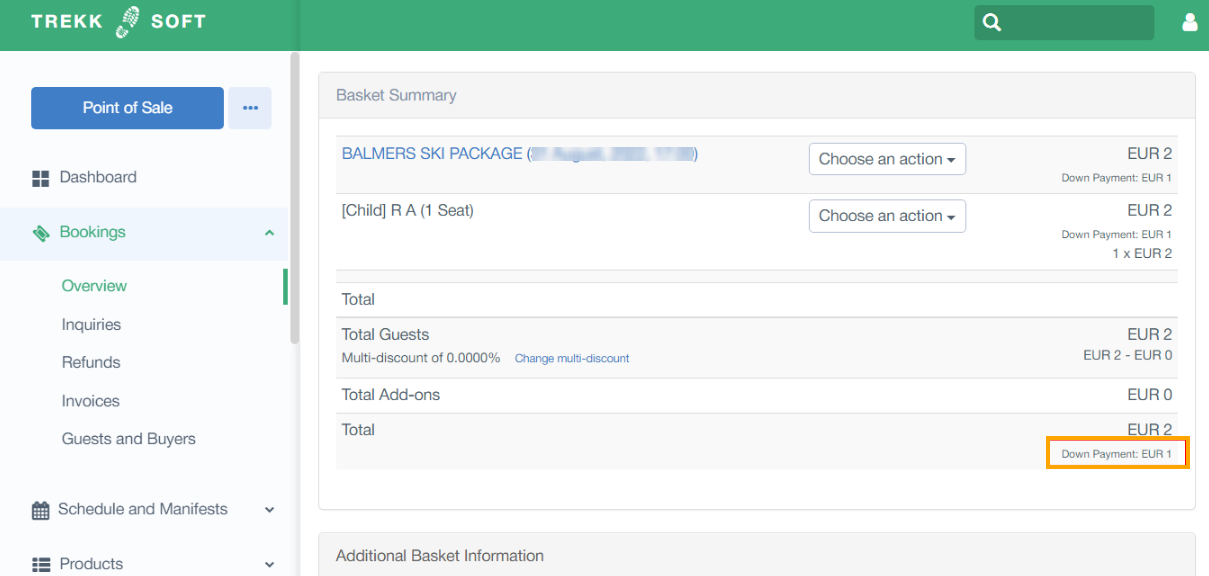The width and height of the screenshot is (1209, 576).
Task: Expand the Schedule and Manifests chevron
Action: tap(269, 510)
